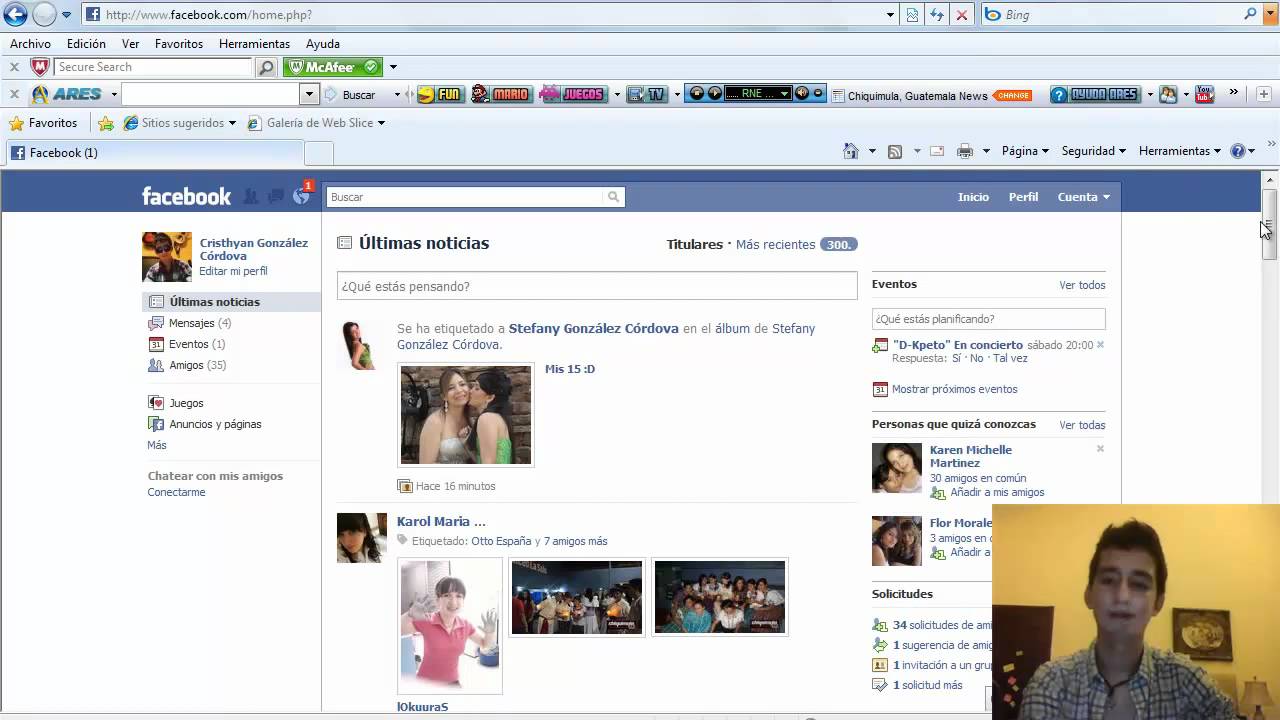Click the browser Back arrow button
Image resolution: width=1280 pixels, height=720 pixels.
[15, 14]
